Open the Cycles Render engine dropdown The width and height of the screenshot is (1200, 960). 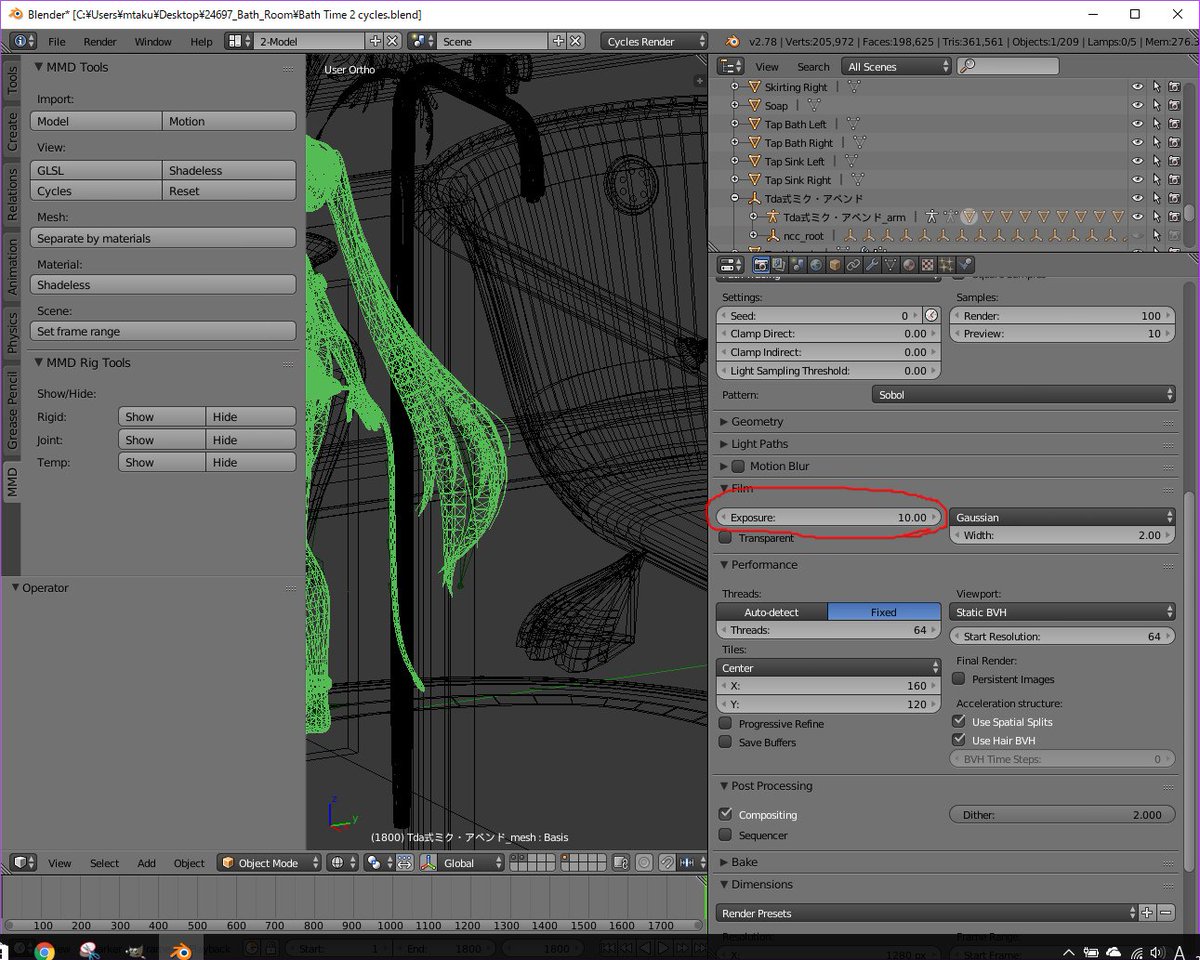(655, 41)
